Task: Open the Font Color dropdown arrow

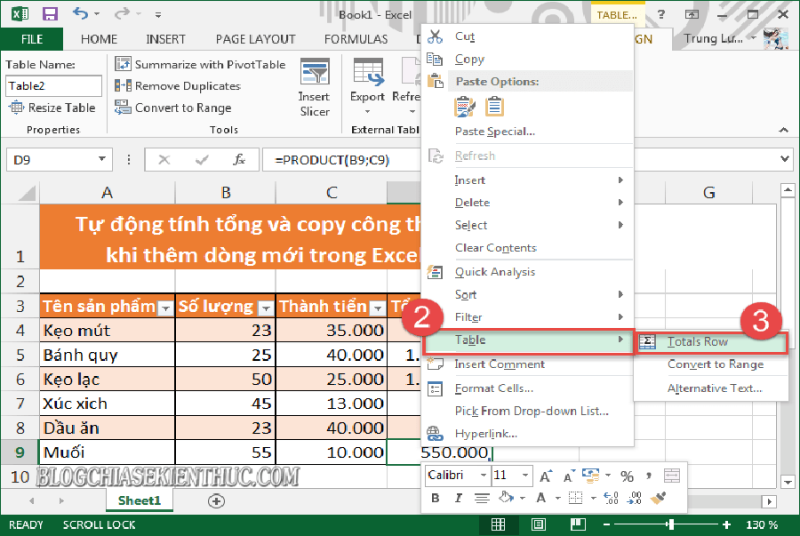Action: 558,498
